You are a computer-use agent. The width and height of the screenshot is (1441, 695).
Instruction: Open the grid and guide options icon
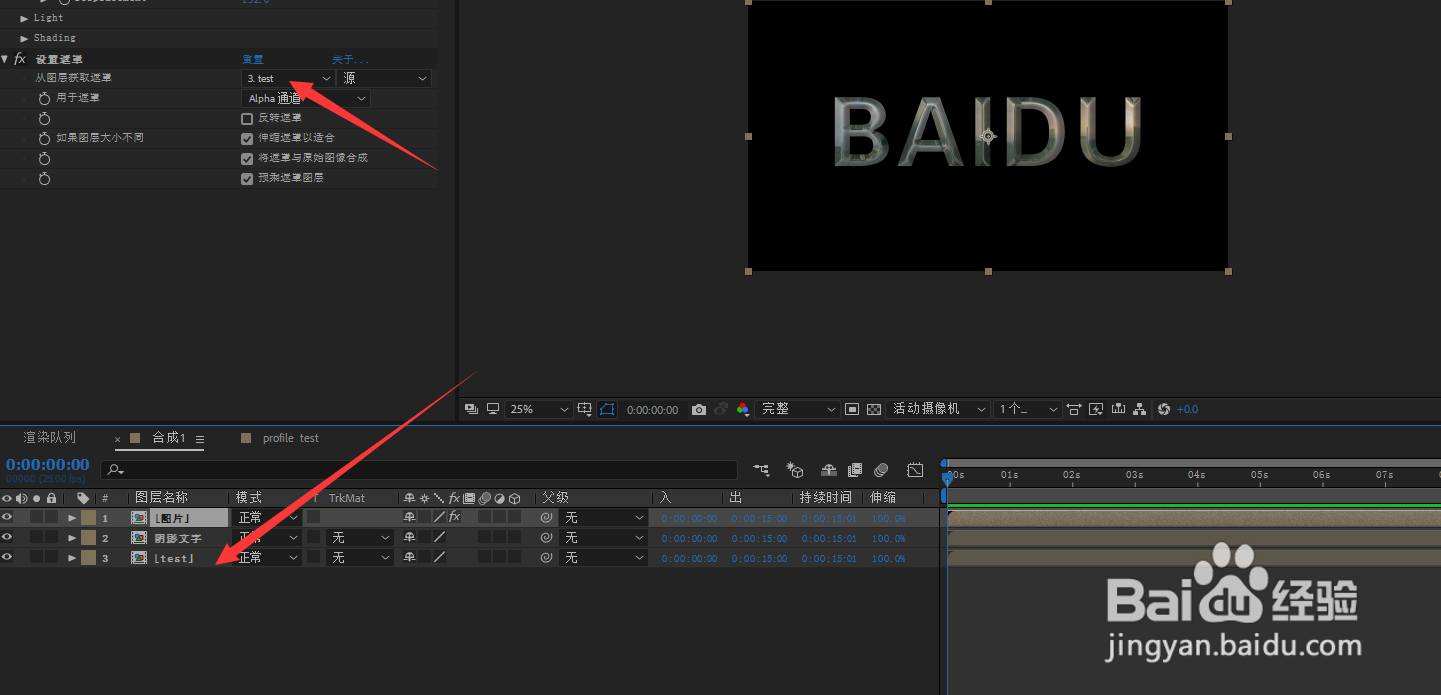(x=586, y=409)
